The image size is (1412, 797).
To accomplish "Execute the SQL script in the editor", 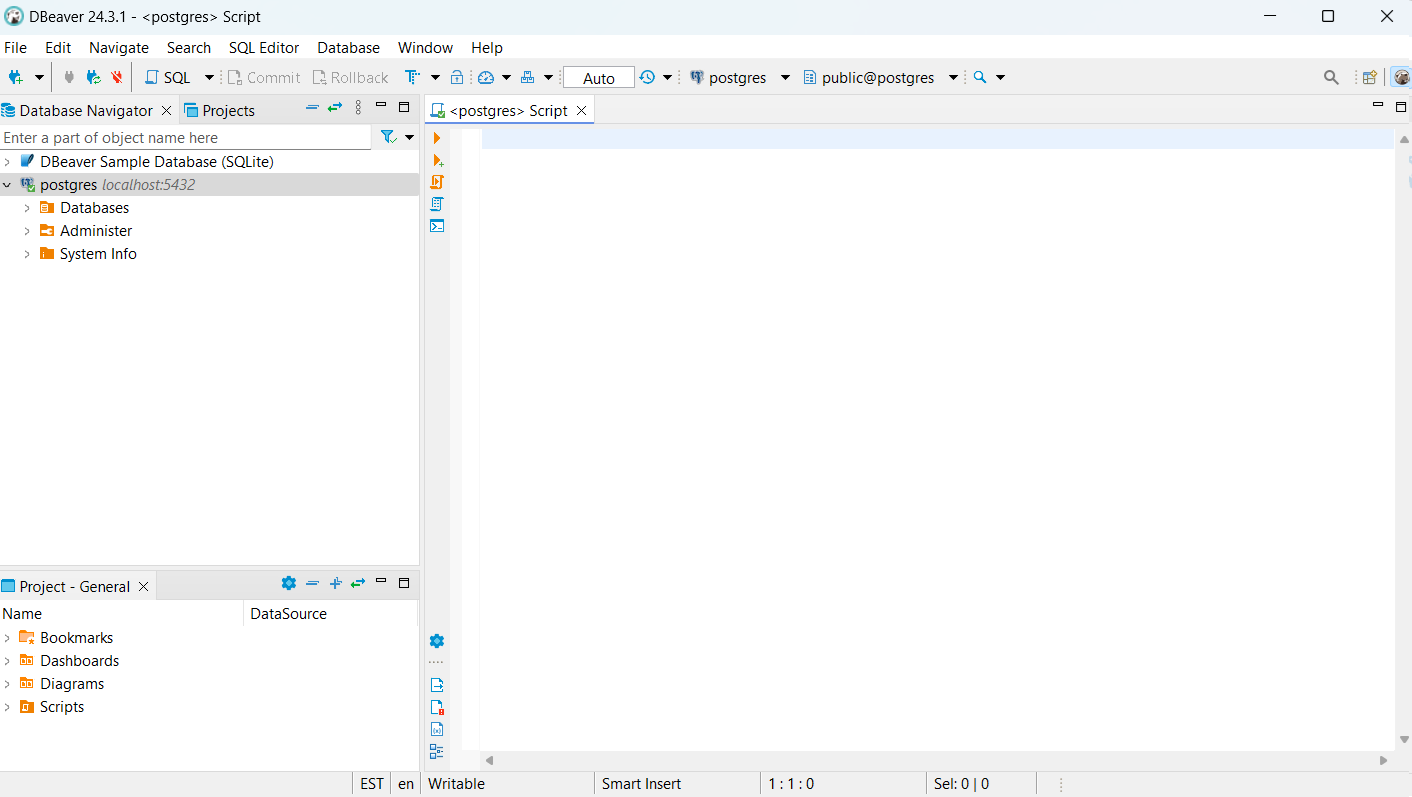I will tap(437, 182).
